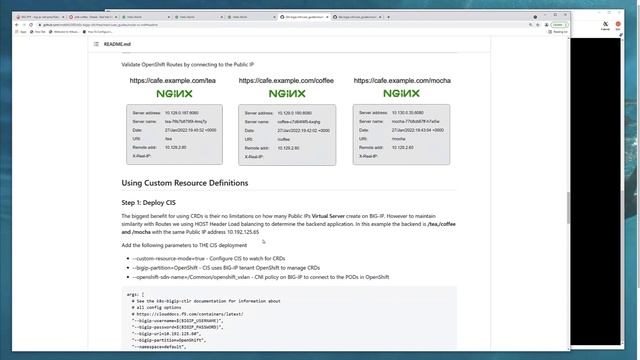Open the 'Welcome to VMware' bookmark
This screenshot has width=640, height=360.
click(x=64, y=31)
